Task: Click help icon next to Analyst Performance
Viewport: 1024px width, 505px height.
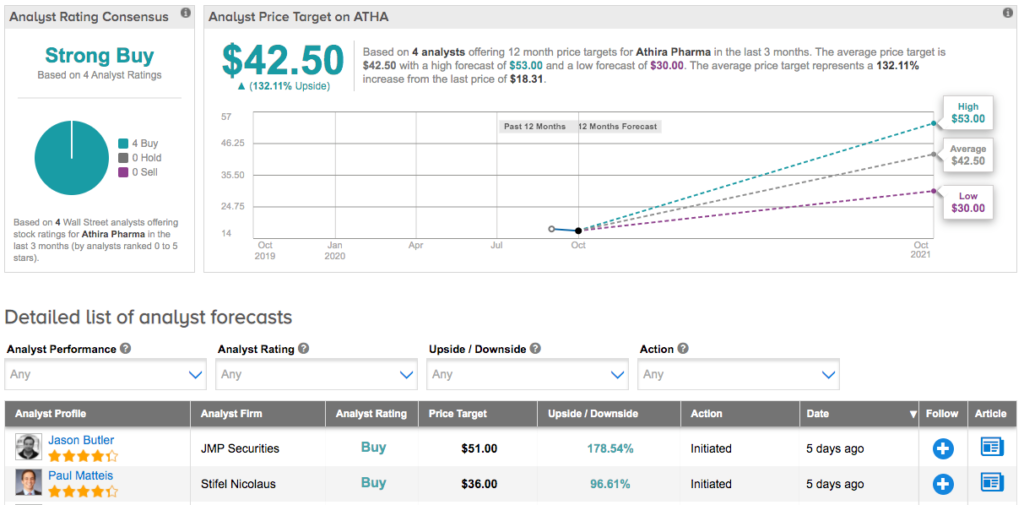Action: (125, 349)
